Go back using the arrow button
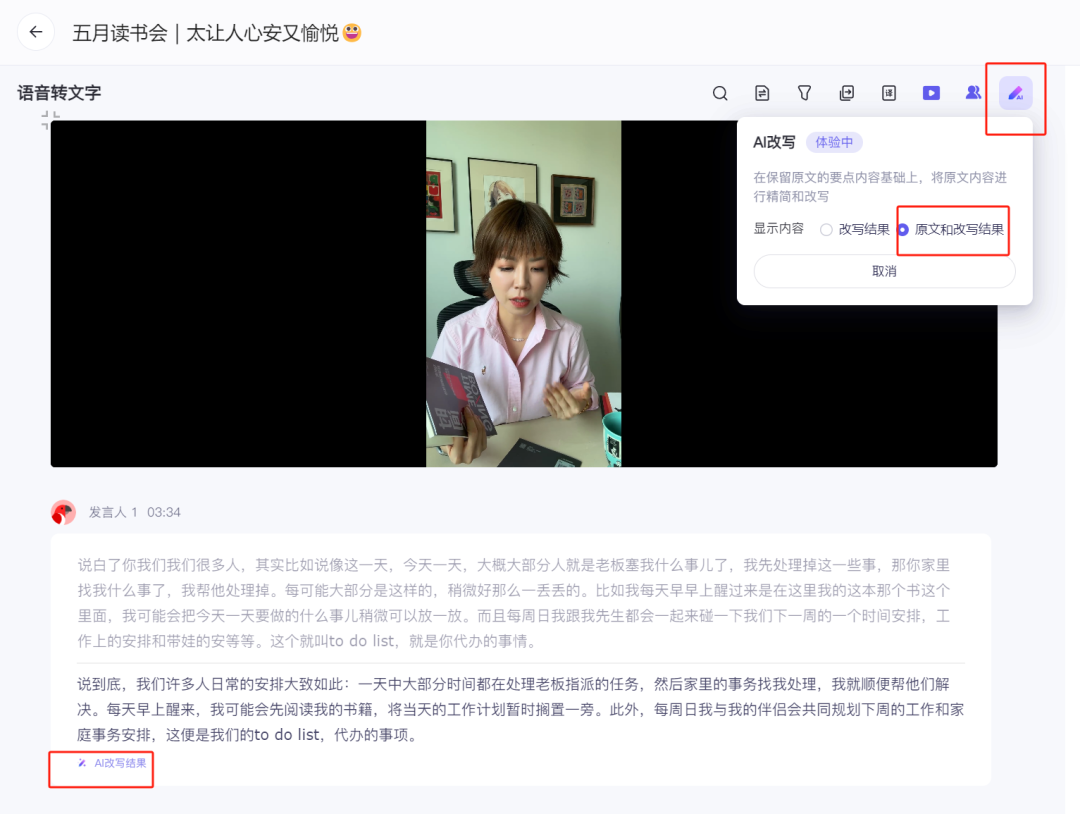This screenshot has width=1080, height=814. pos(36,32)
